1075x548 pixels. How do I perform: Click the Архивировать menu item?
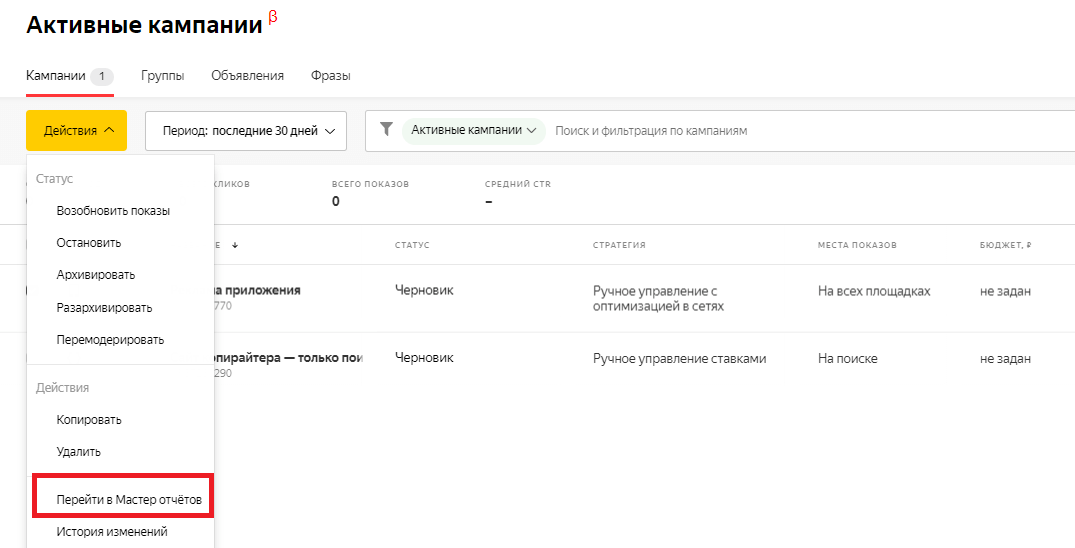[96, 275]
